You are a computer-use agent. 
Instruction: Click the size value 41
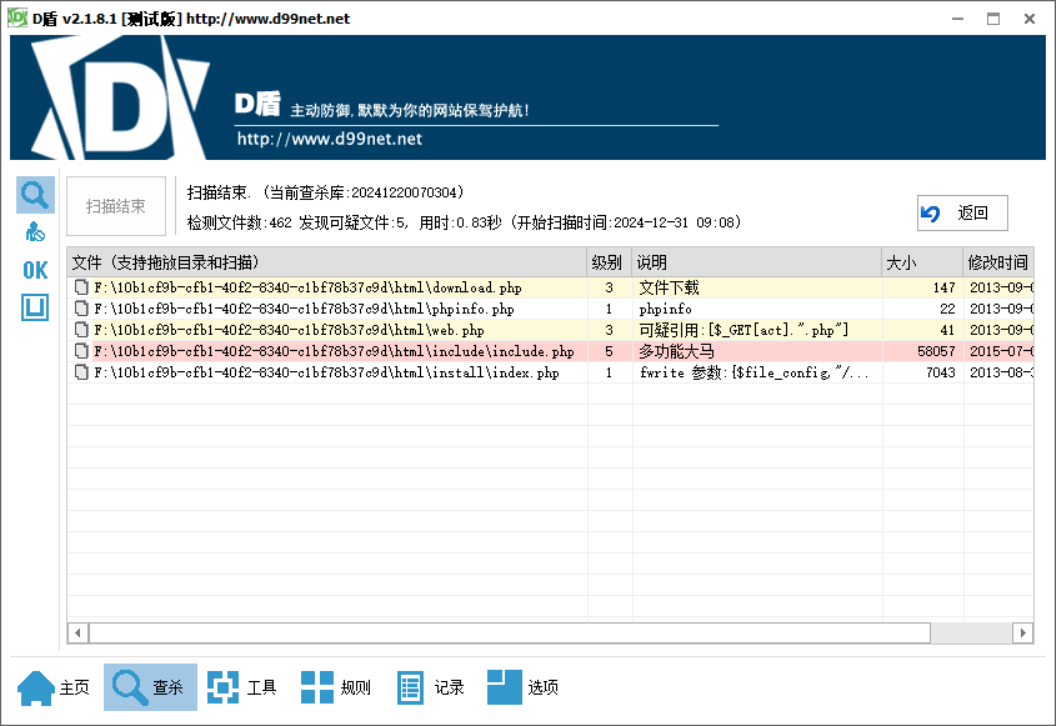pyautogui.click(x=948, y=330)
